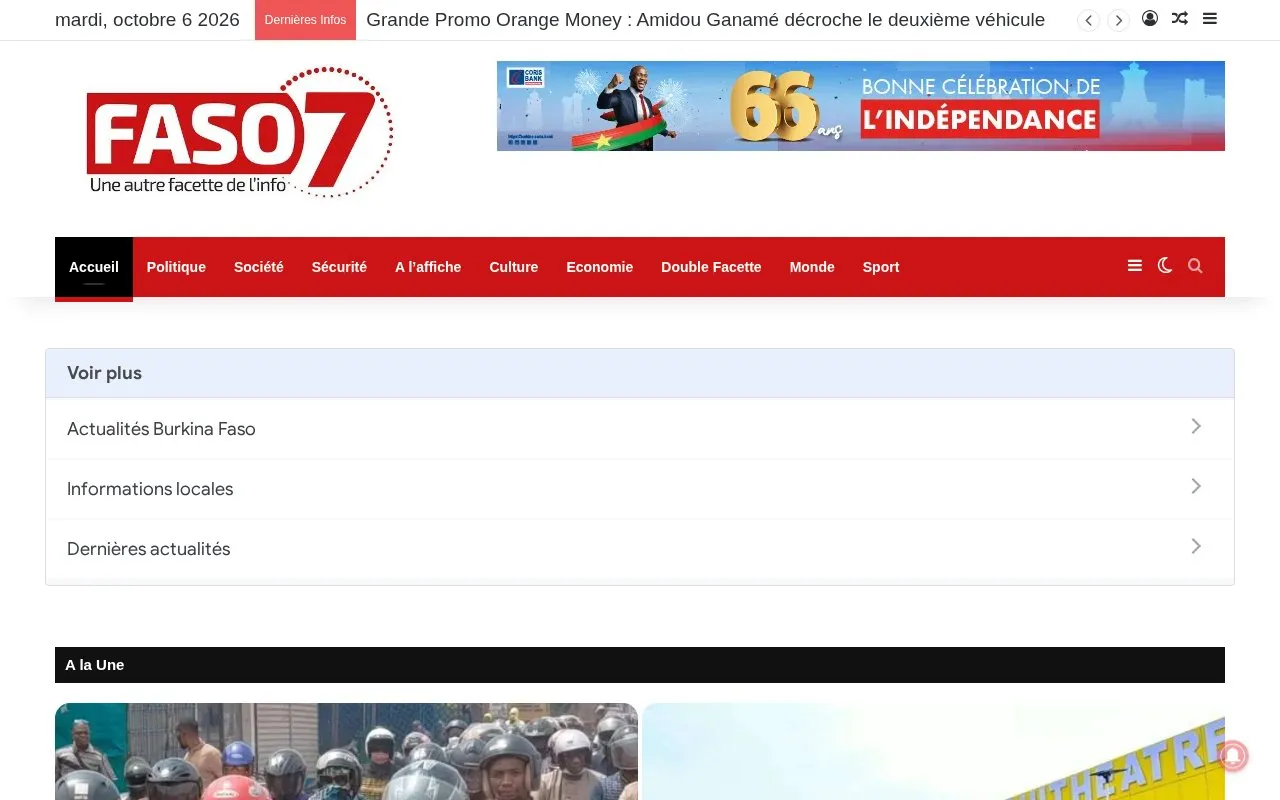
Task: Read the Orange Money promo headline
Action: coord(706,20)
